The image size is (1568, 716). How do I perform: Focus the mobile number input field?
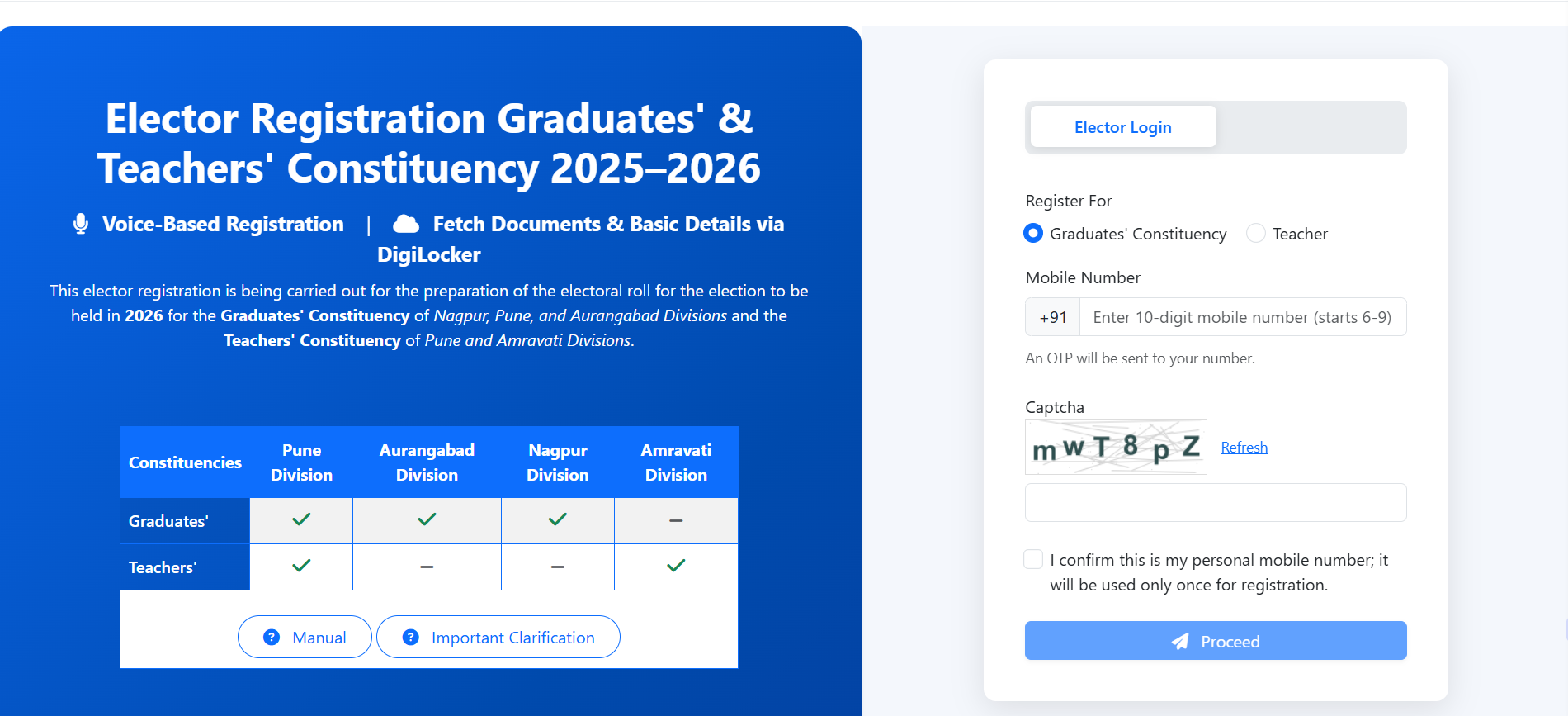click(x=1242, y=317)
